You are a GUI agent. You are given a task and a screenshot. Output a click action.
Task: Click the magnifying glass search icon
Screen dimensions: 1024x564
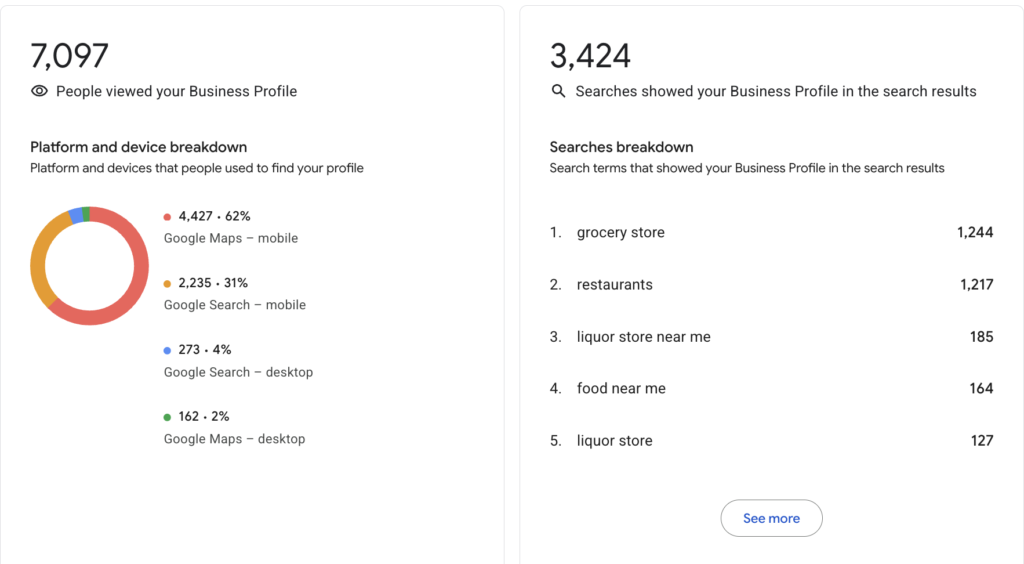pyautogui.click(x=558, y=91)
